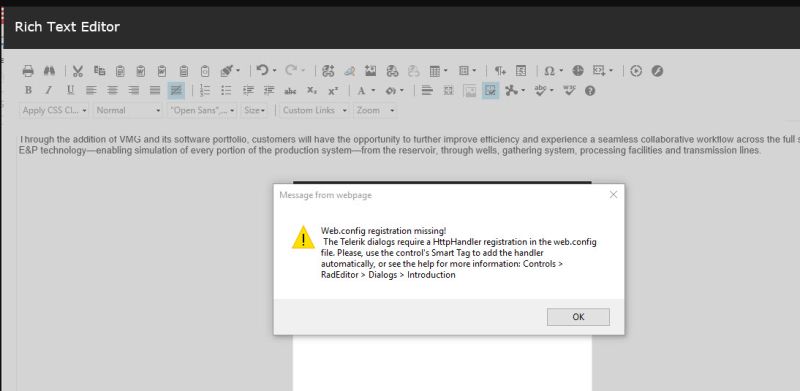Align text left
This screenshot has height=391, width=800.
pyautogui.click(x=91, y=90)
